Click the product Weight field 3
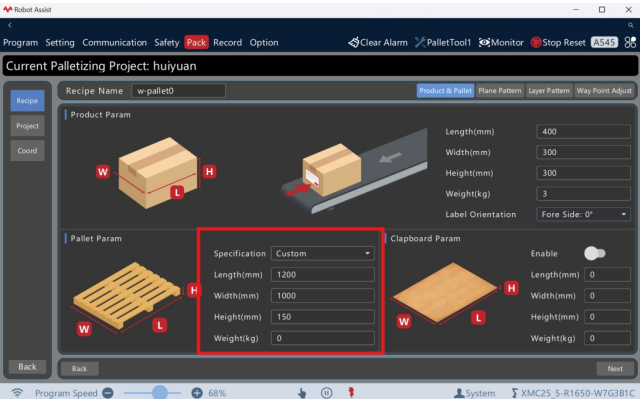This screenshot has width=640, height=399. pyautogui.click(x=583, y=193)
